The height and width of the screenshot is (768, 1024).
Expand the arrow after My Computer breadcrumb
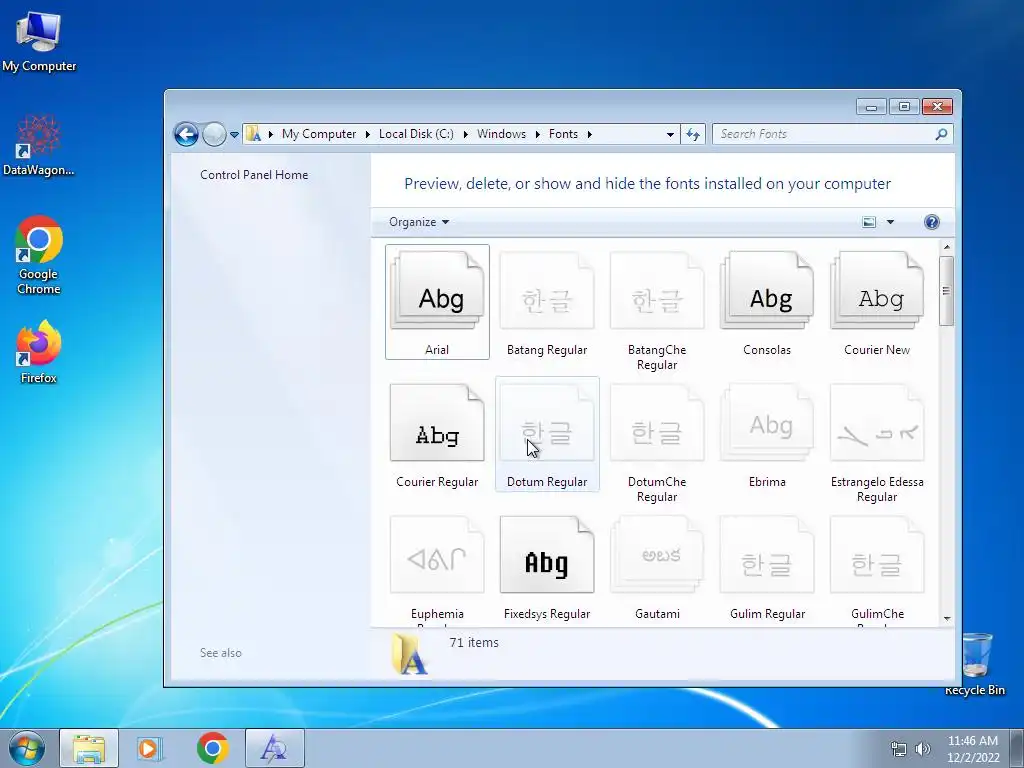(367, 134)
